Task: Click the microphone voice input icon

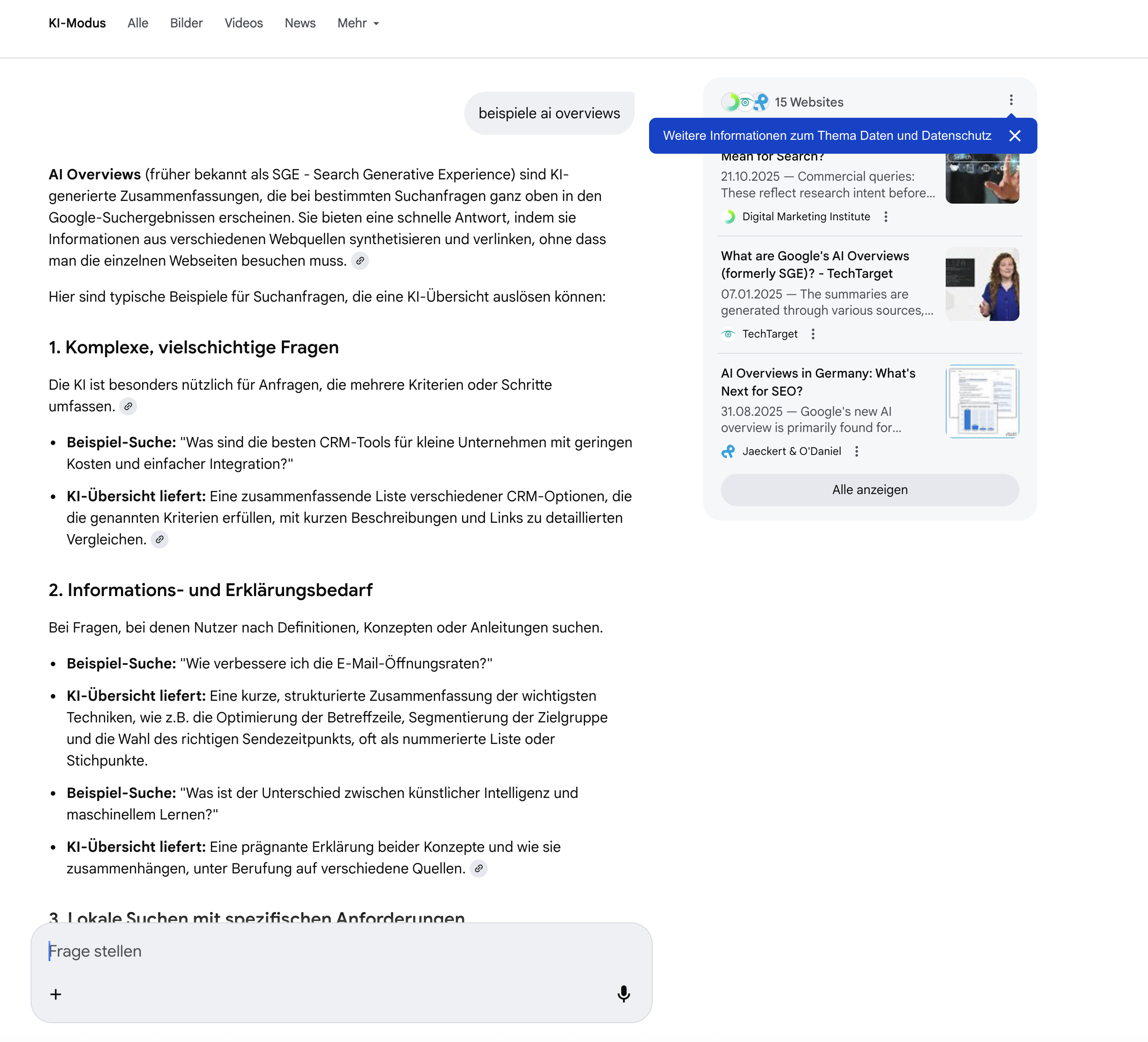Action: pyautogui.click(x=623, y=993)
